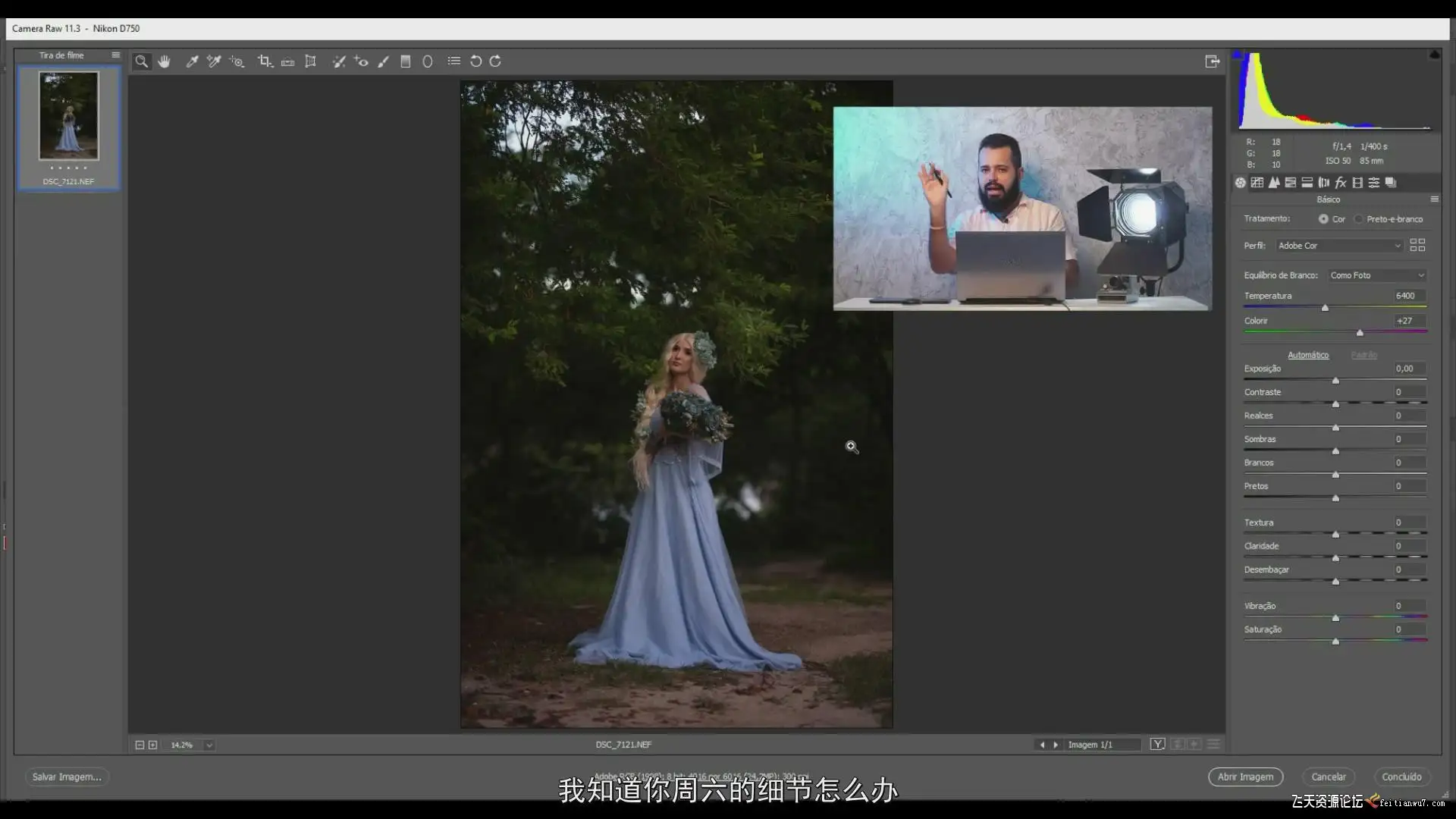Expand the Equilíbrio de Branco dropdown
The image size is (1456, 819).
tap(1377, 275)
